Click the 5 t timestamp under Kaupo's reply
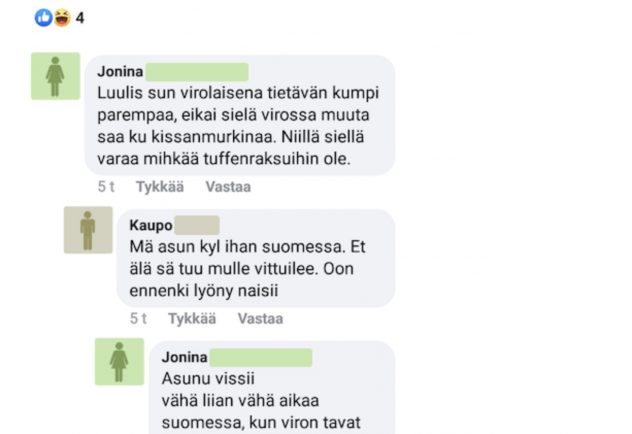This screenshot has height=434, width=632. [138, 319]
